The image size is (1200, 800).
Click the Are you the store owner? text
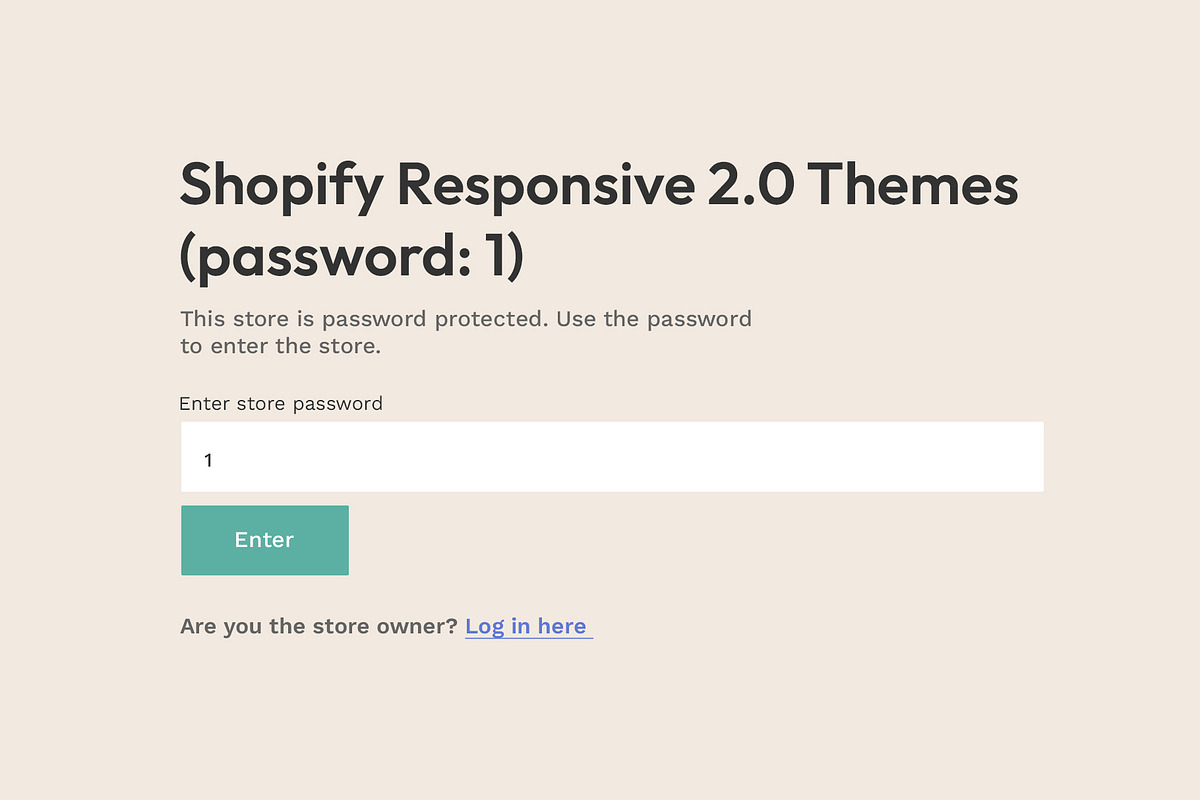point(319,627)
